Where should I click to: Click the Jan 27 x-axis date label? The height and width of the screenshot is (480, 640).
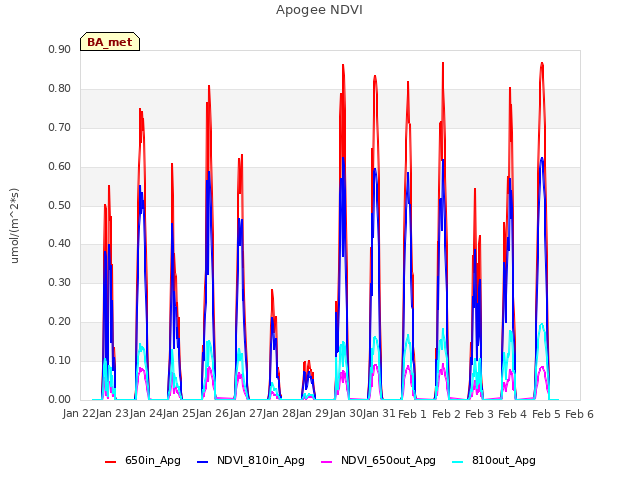tap(246, 413)
